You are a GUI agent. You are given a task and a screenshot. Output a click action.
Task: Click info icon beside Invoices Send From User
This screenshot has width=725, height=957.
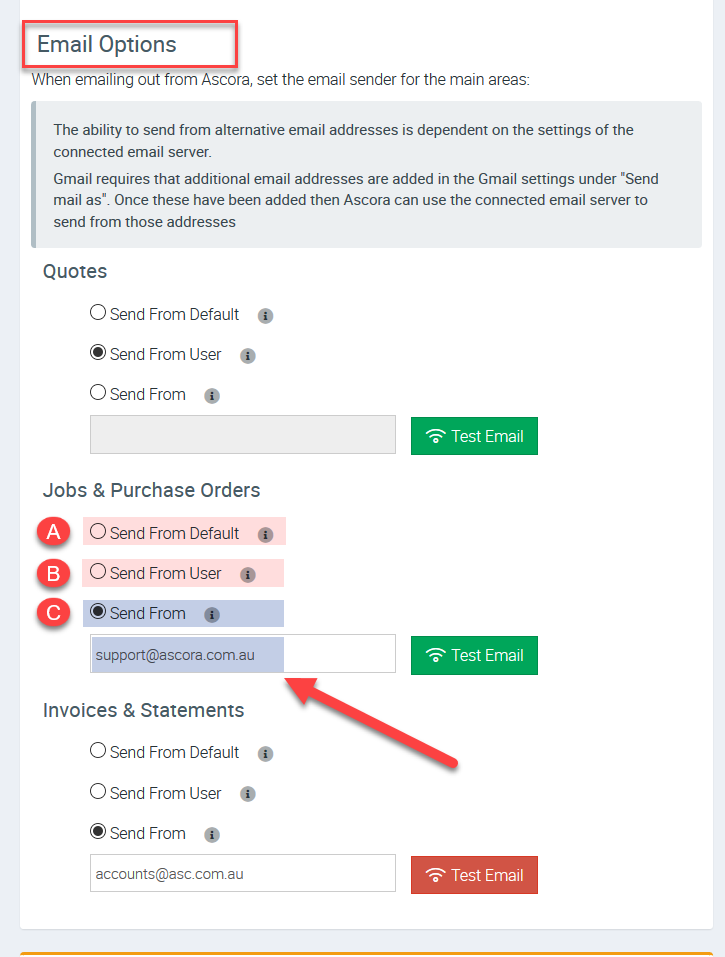(x=248, y=794)
